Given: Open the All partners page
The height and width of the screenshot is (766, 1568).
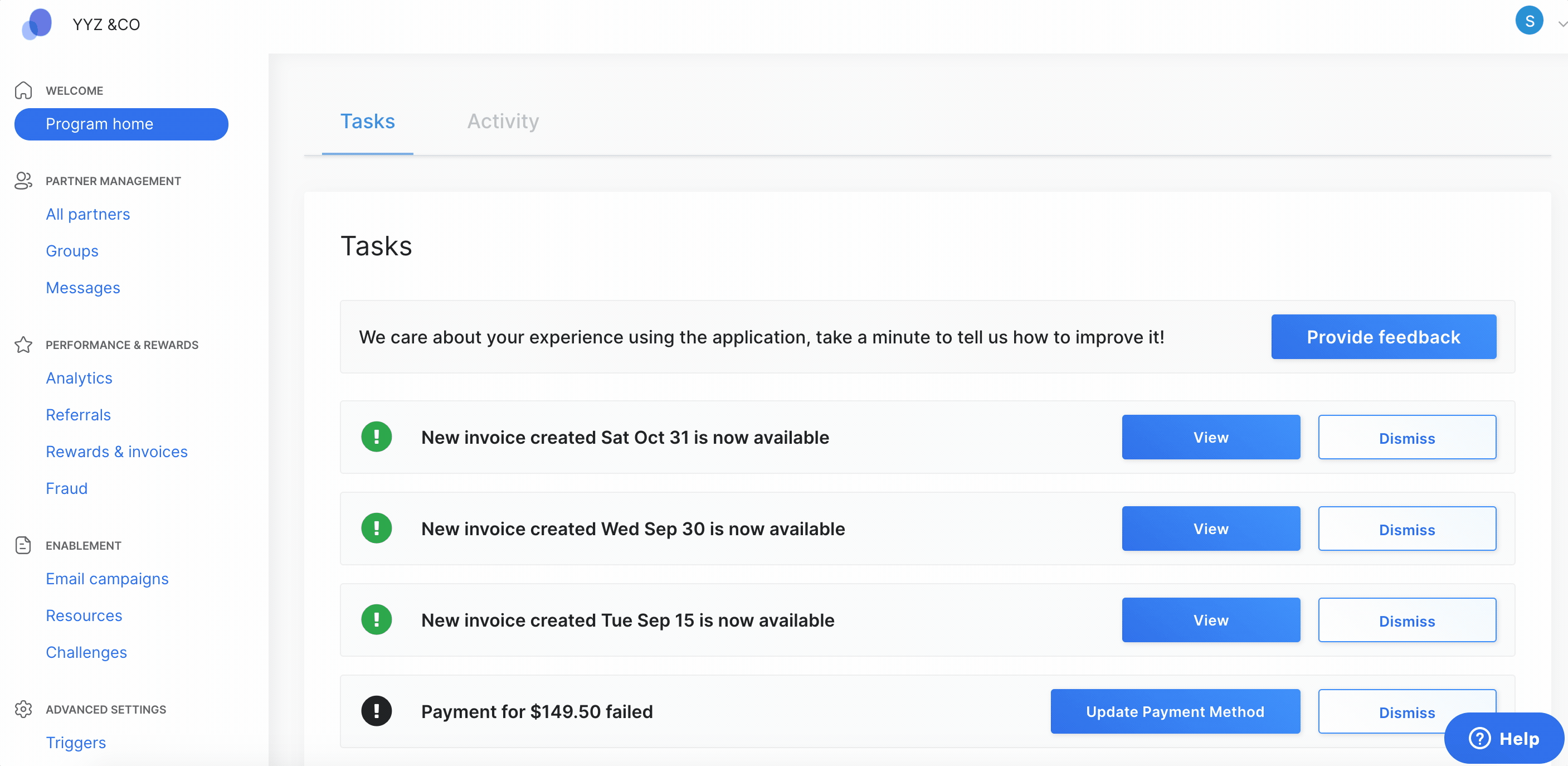Looking at the screenshot, I should 87,214.
